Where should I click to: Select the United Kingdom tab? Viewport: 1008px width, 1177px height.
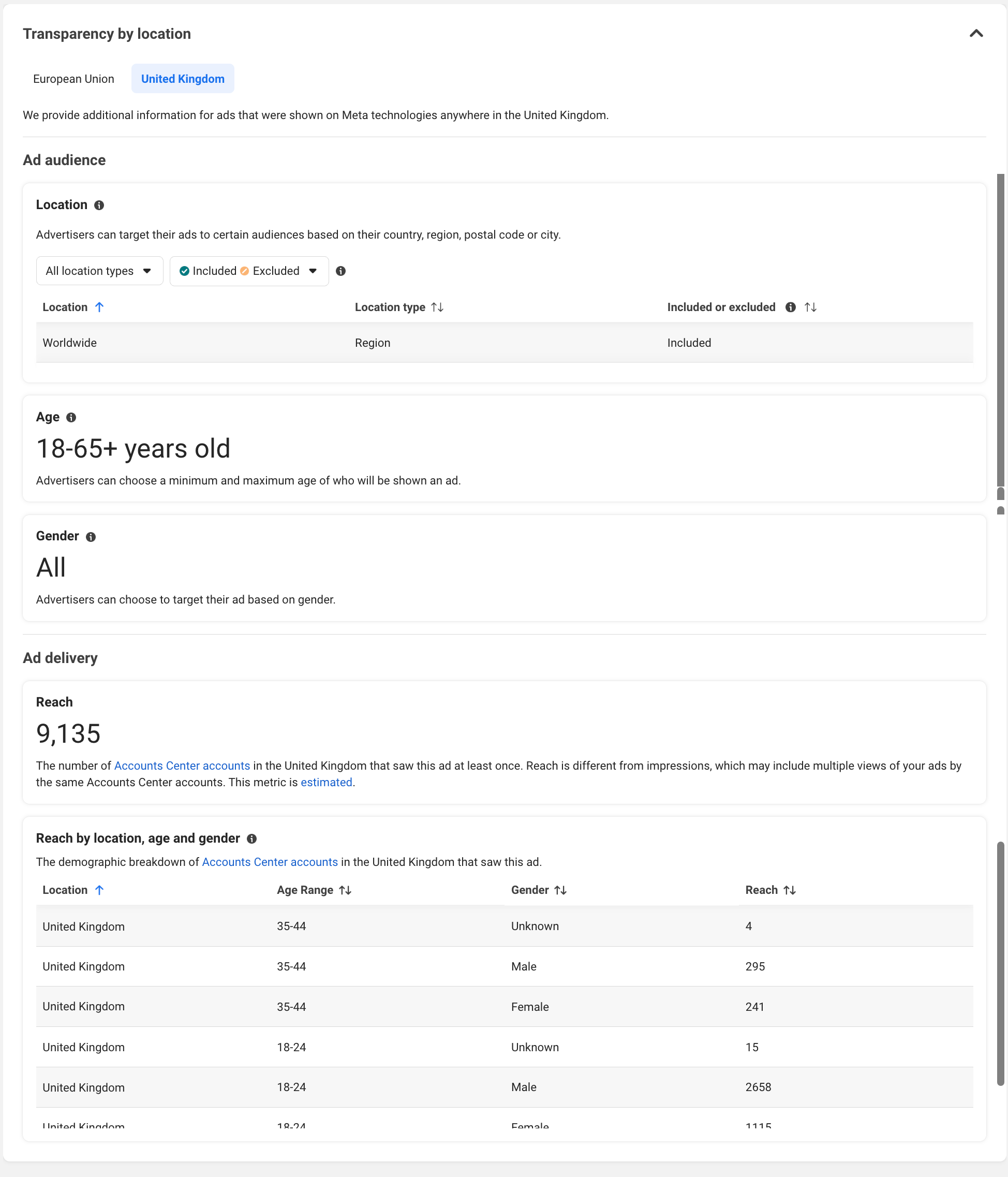coord(182,78)
